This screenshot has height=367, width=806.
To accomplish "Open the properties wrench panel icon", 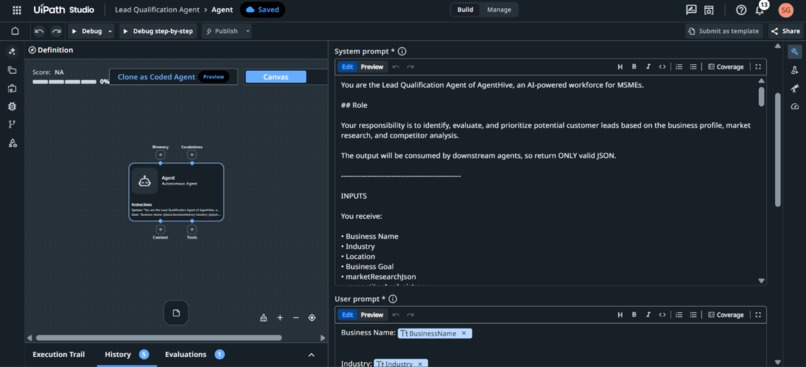I will click(795, 51).
